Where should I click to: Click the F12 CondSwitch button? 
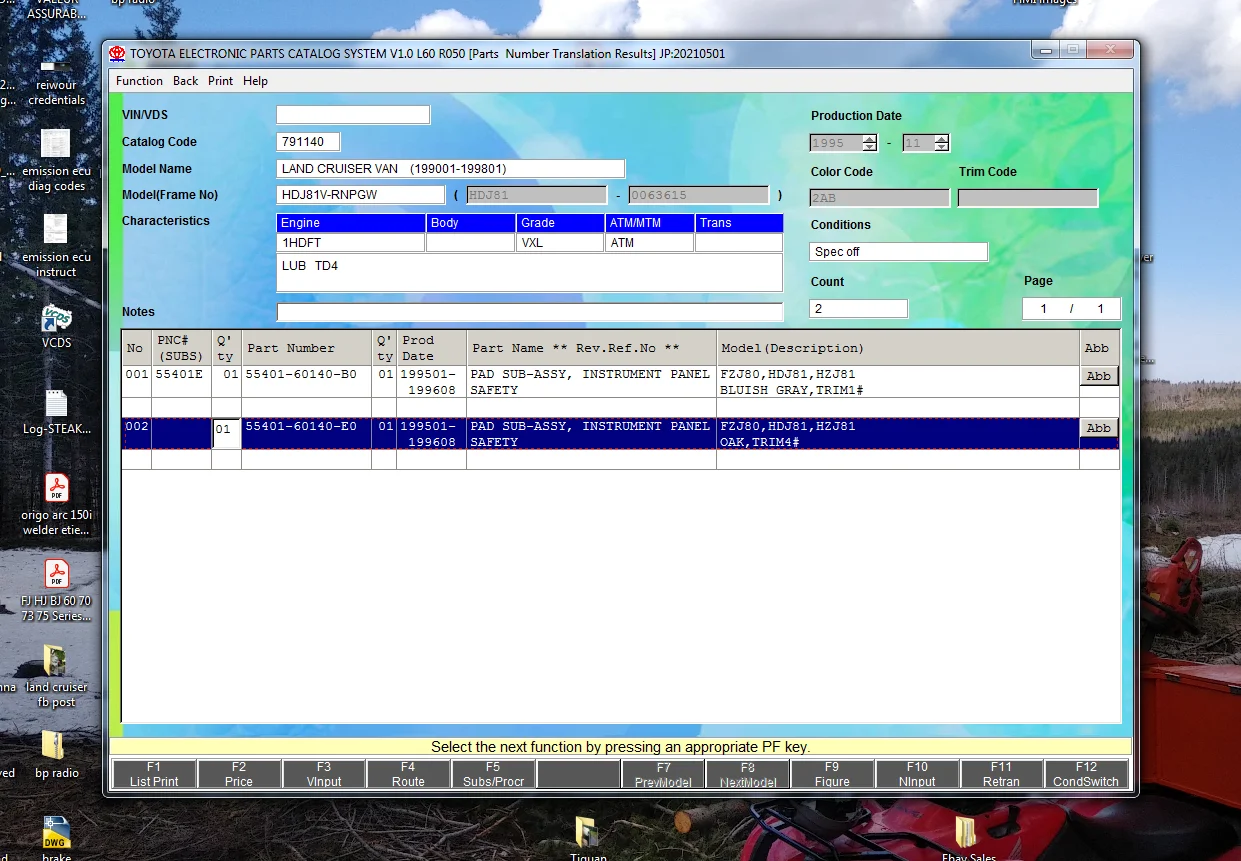[1086, 774]
